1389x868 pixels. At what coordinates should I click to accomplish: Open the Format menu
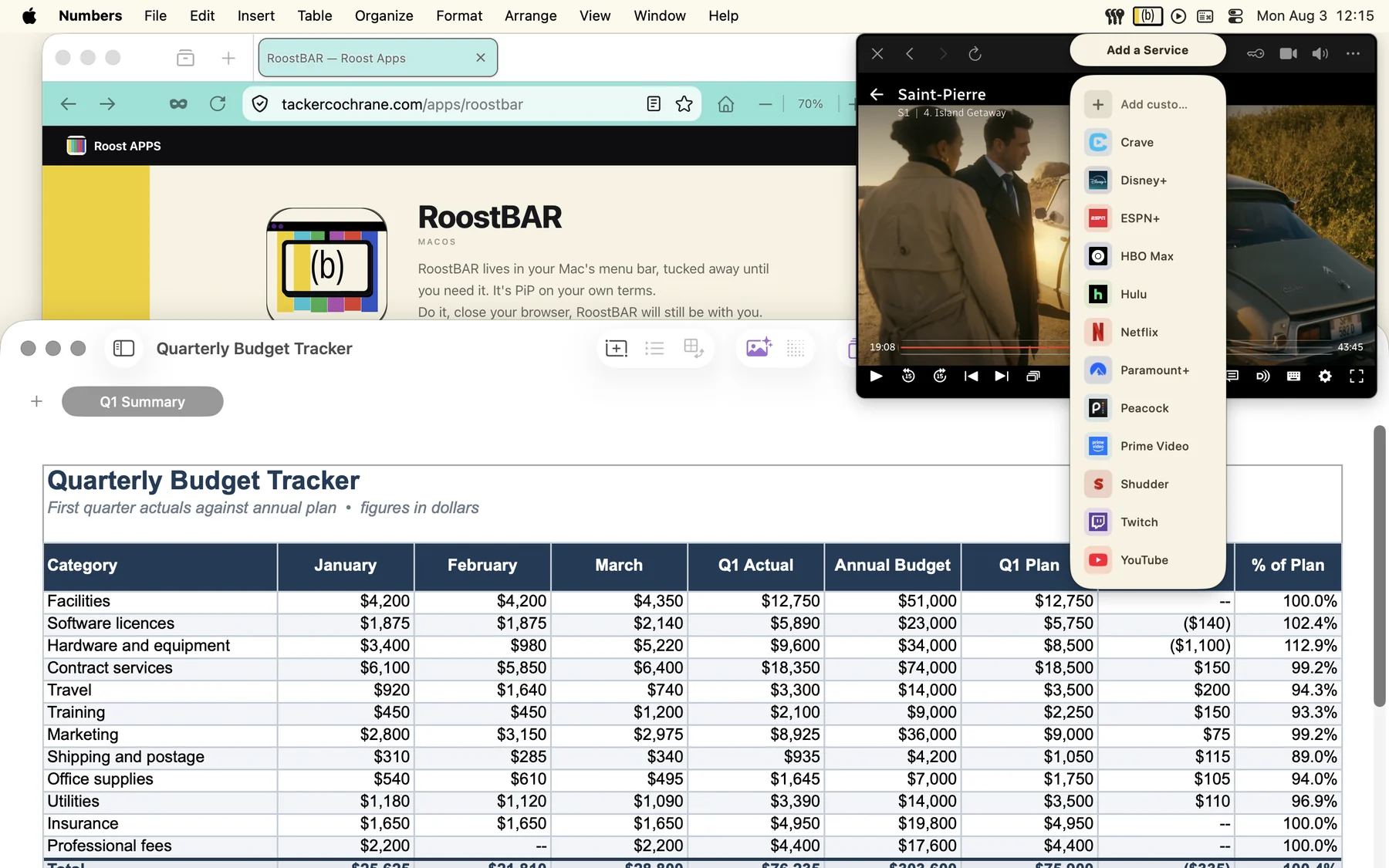[459, 15]
